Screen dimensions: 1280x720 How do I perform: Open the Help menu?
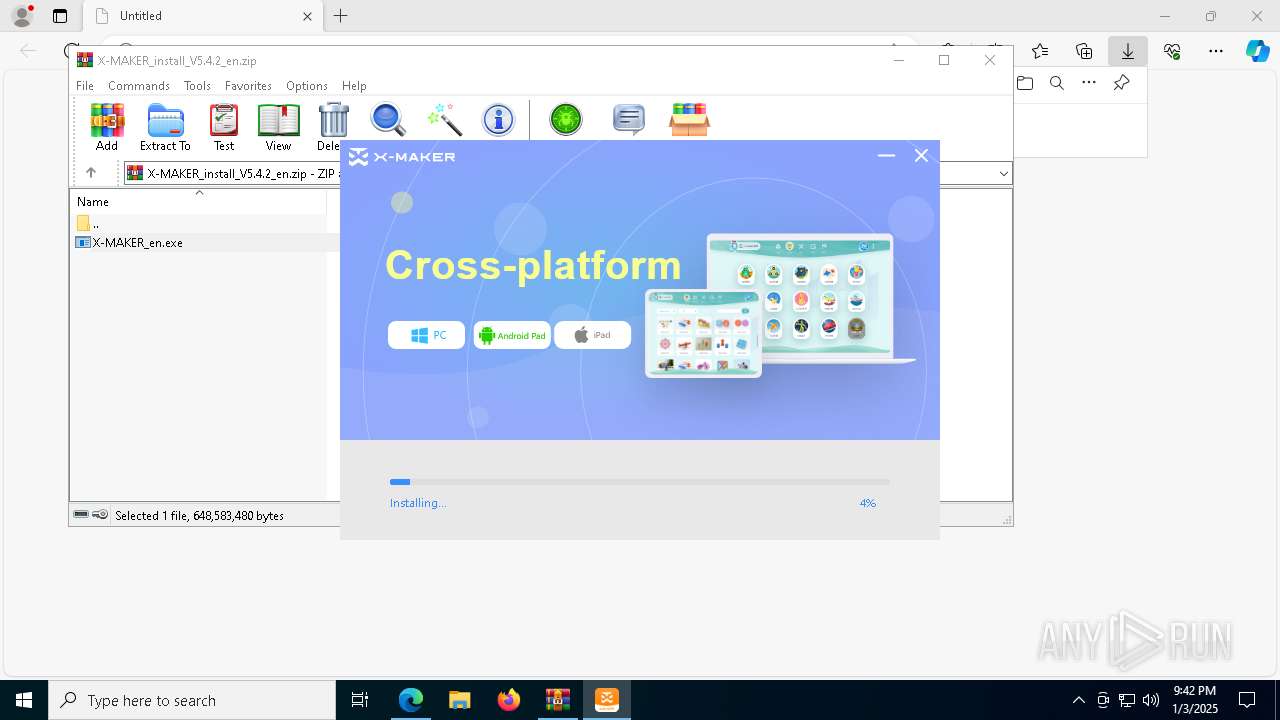pyautogui.click(x=354, y=86)
